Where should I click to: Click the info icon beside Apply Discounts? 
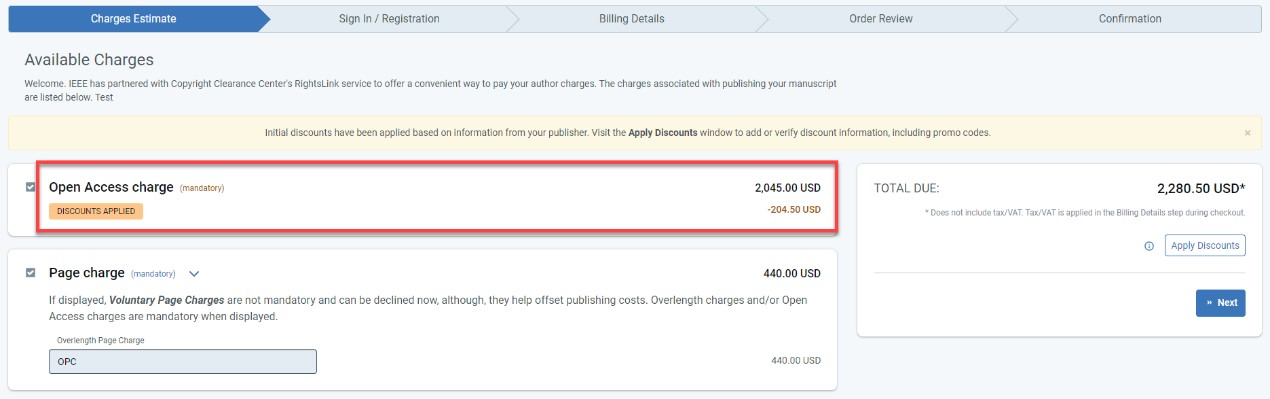pyautogui.click(x=1149, y=246)
